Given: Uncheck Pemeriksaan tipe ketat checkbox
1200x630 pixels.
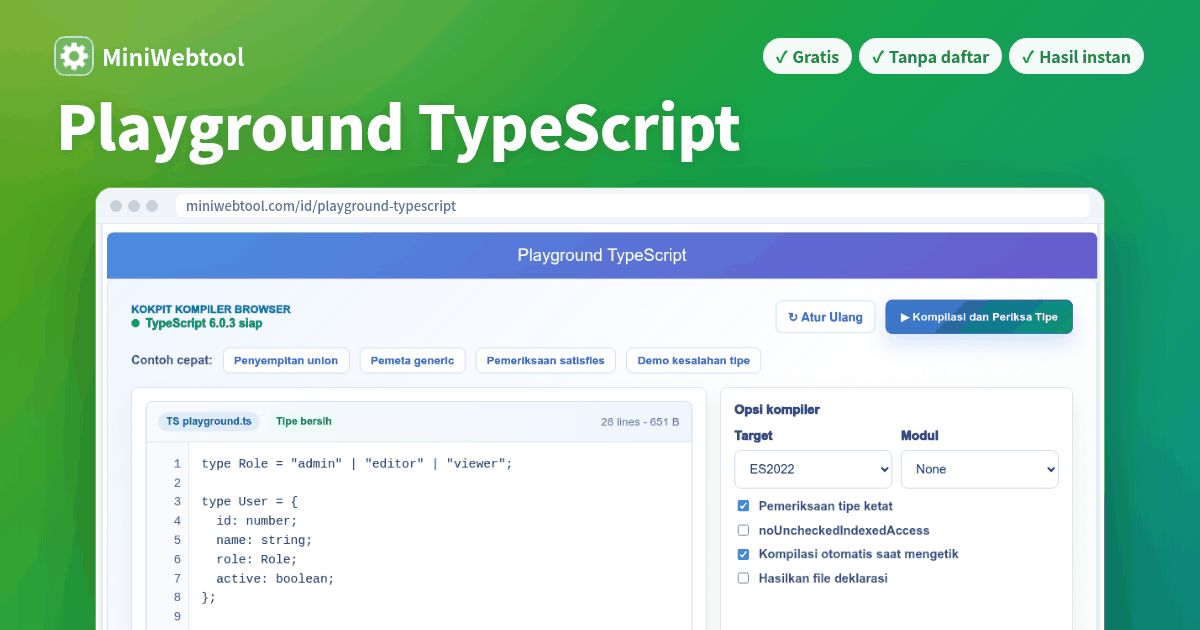Looking at the screenshot, I should [743, 506].
